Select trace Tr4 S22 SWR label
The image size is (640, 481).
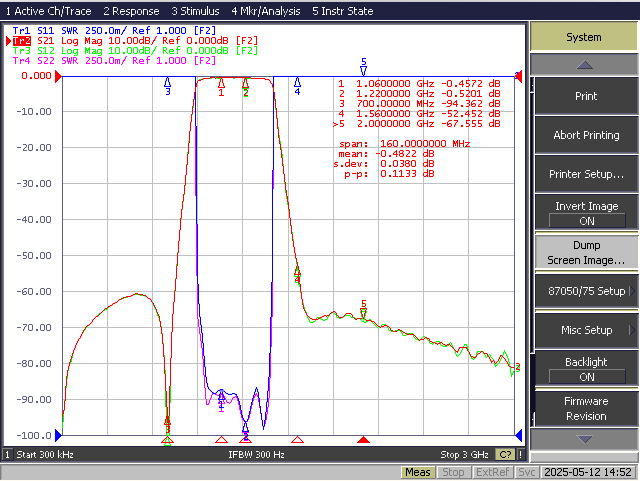pyautogui.click(x=114, y=61)
